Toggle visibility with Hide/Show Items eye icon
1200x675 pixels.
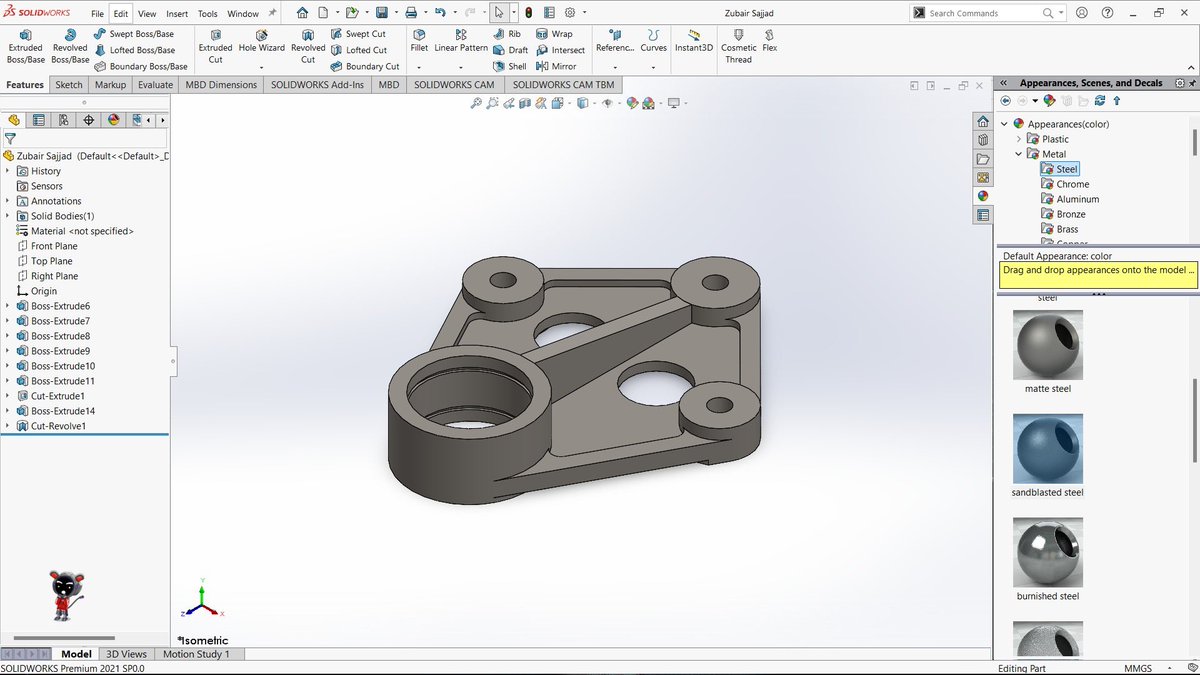pyautogui.click(x=607, y=102)
